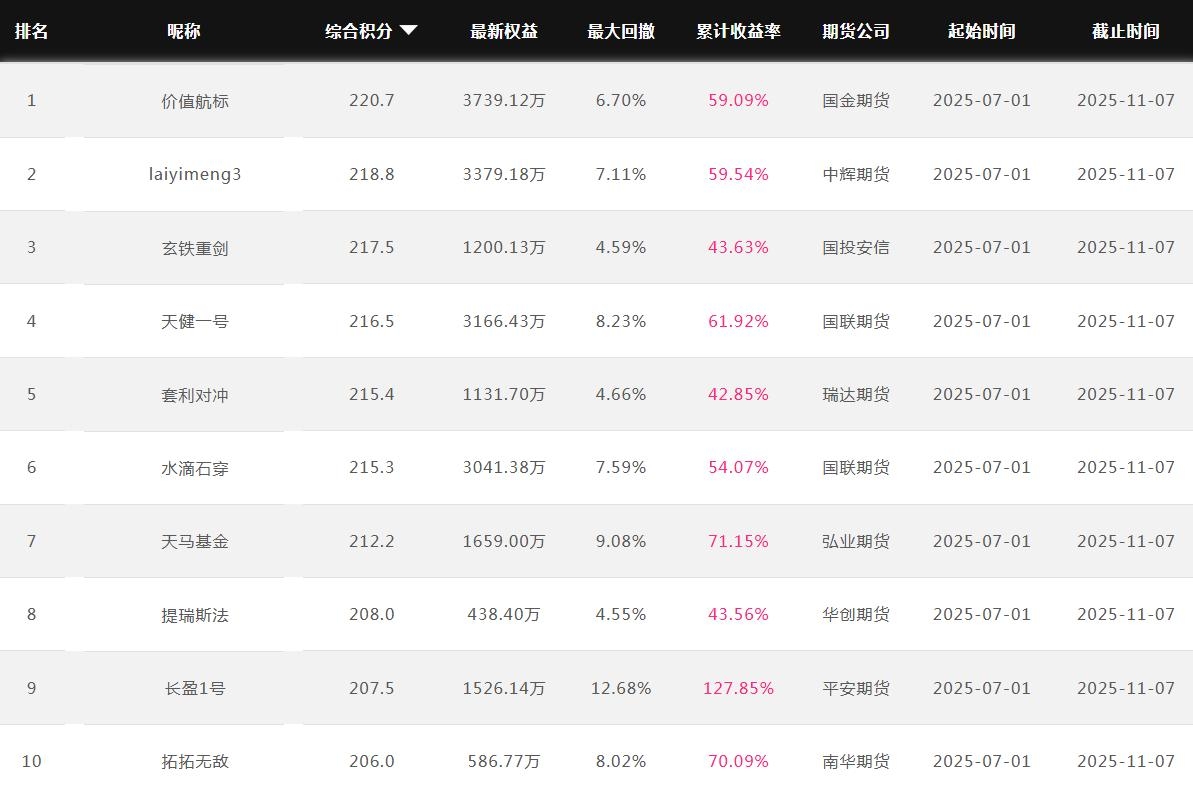Screen dimensions: 1193x793
Task: Sort by 最新权益 column header
Action: (x=504, y=31)
